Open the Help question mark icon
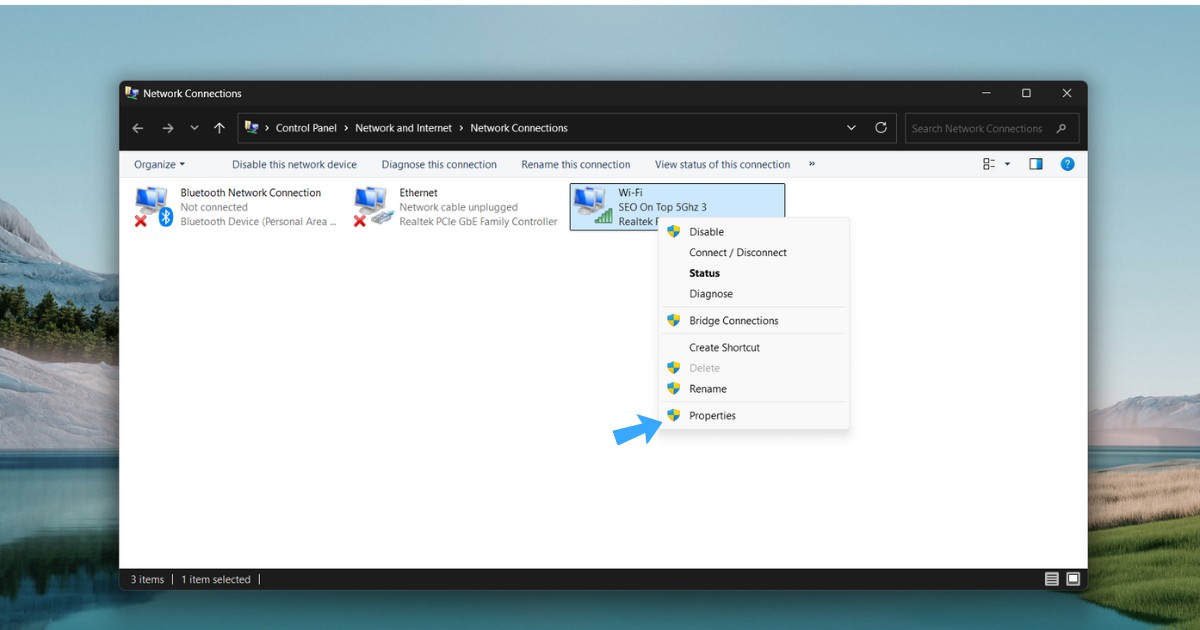Screen dimensions: 1200x630 (x=1067, y=164)
